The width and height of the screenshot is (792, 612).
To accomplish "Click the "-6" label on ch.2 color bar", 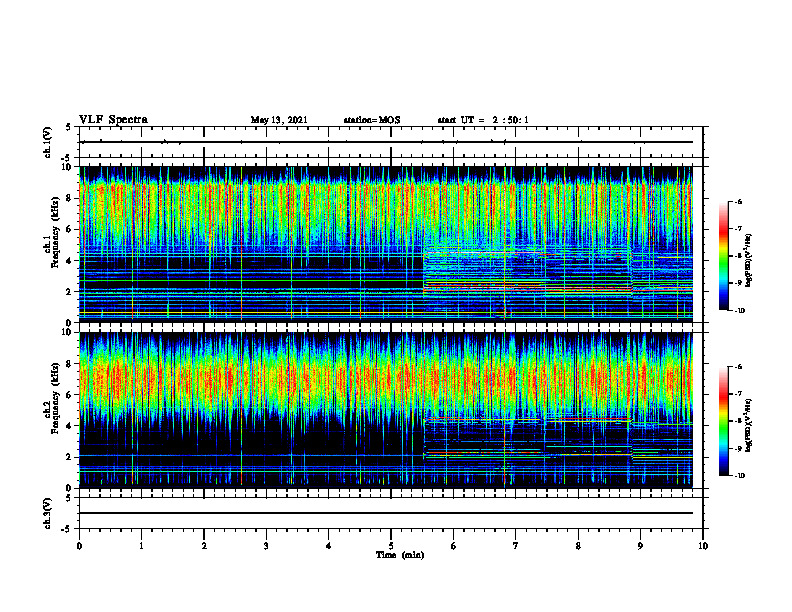I will [x=738, y=367].
